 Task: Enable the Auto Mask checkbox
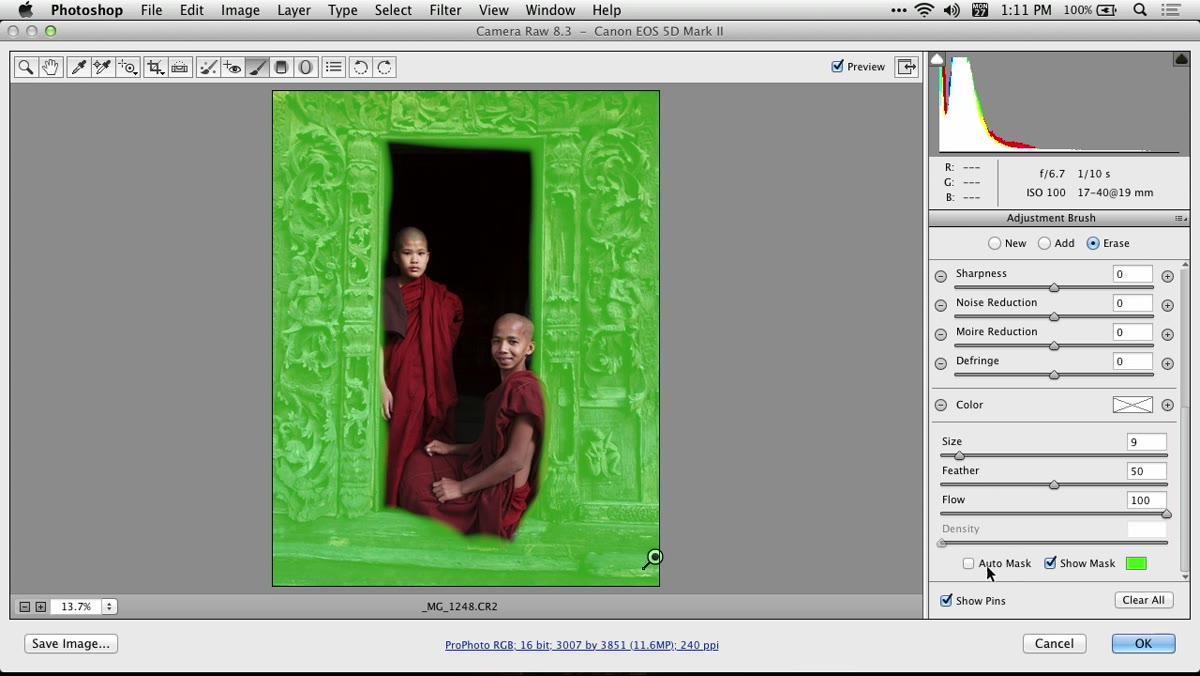[x=968, y=563]
